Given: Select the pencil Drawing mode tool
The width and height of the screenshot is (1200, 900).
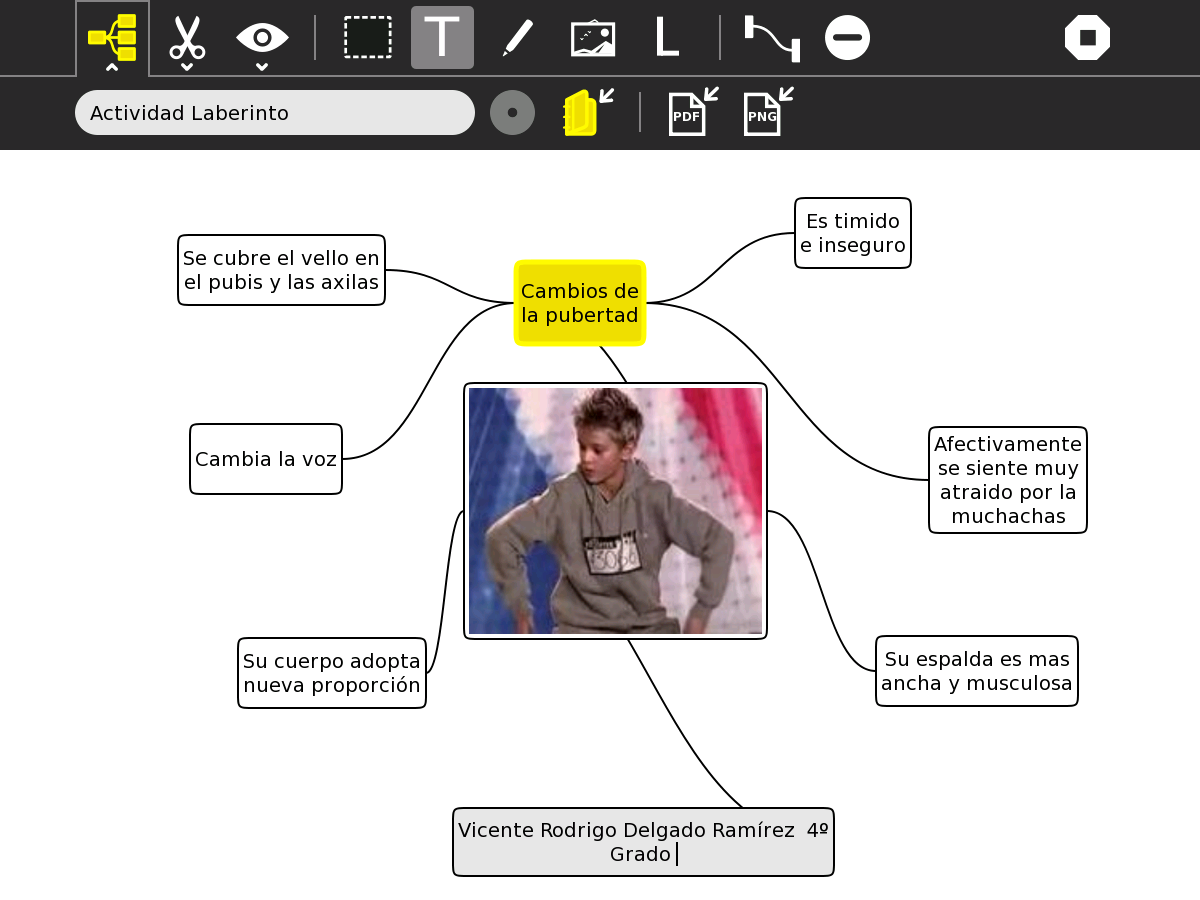Looking at the screenshot, I should pyautogui.click(x=517, y=37).
